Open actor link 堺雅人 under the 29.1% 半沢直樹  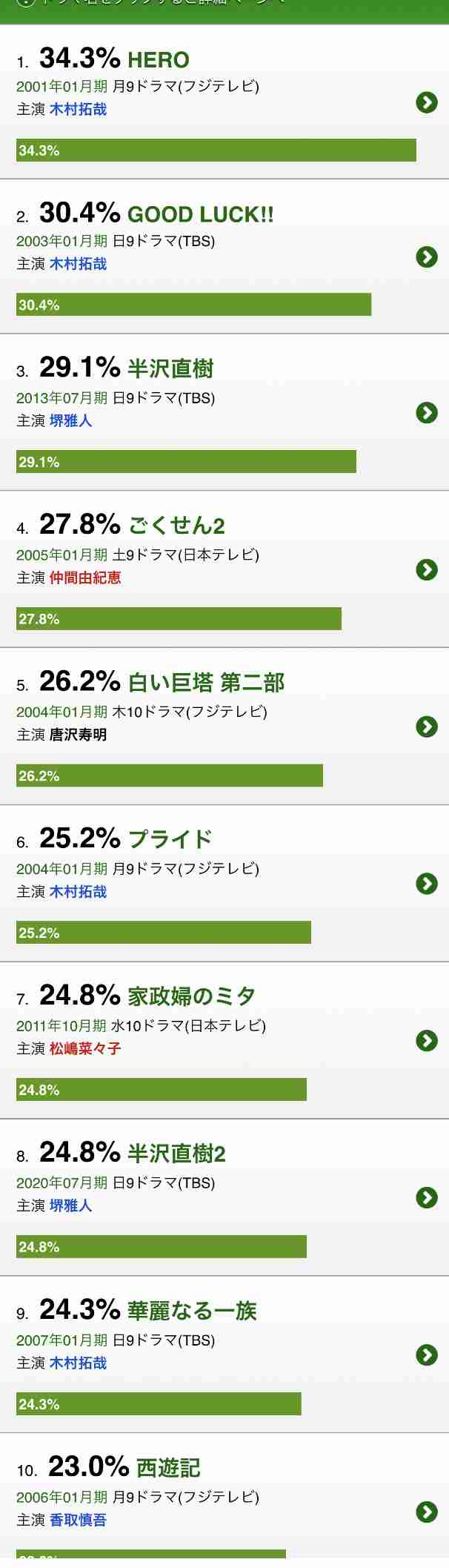(x=70, y=420)
